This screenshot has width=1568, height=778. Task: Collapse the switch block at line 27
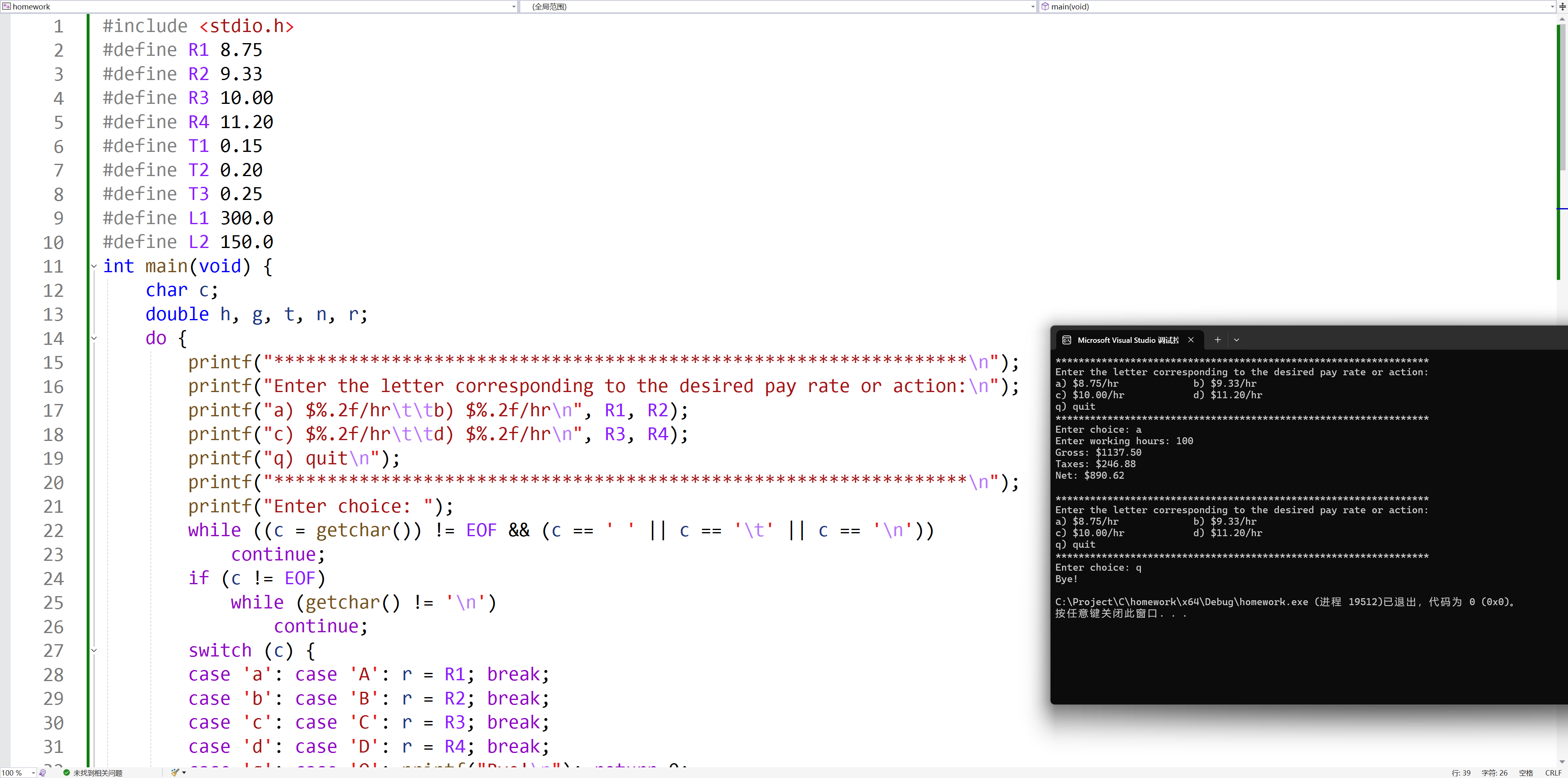click(94, 650)
